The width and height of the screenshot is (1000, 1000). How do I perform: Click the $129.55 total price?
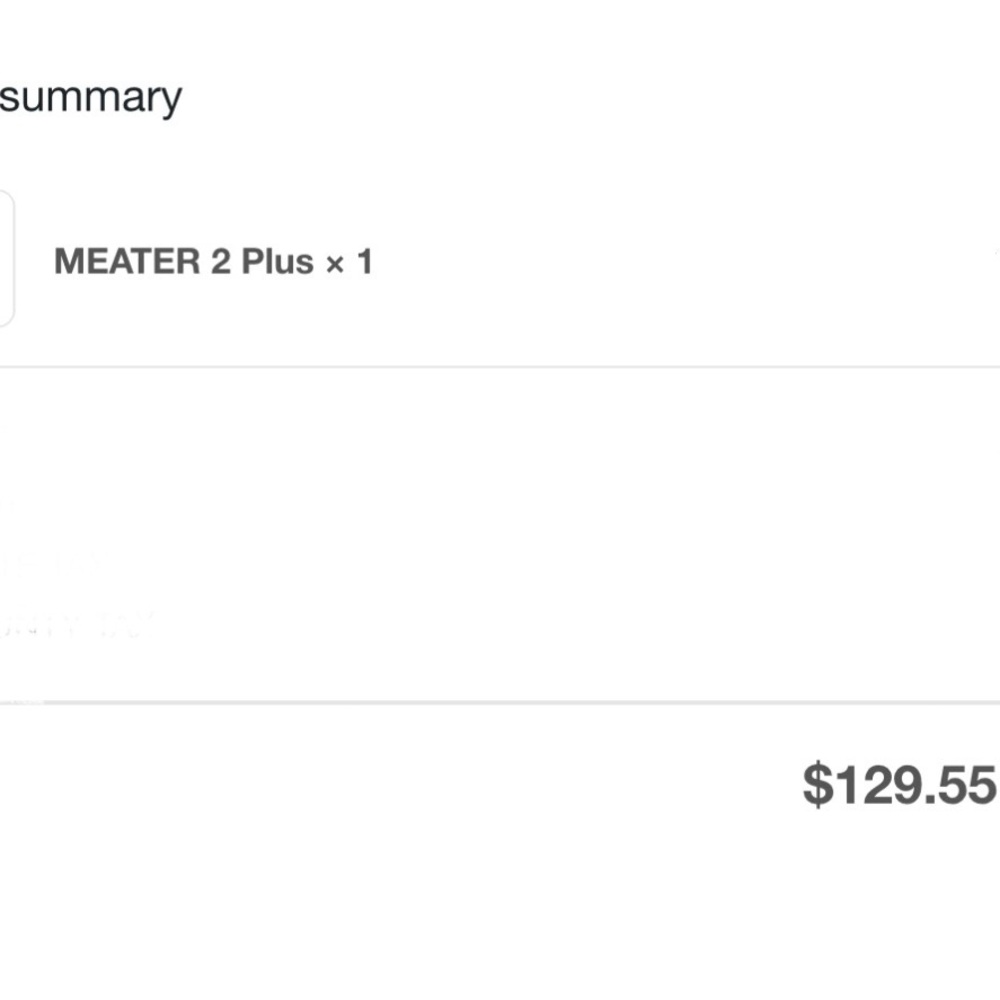(899, 785)
